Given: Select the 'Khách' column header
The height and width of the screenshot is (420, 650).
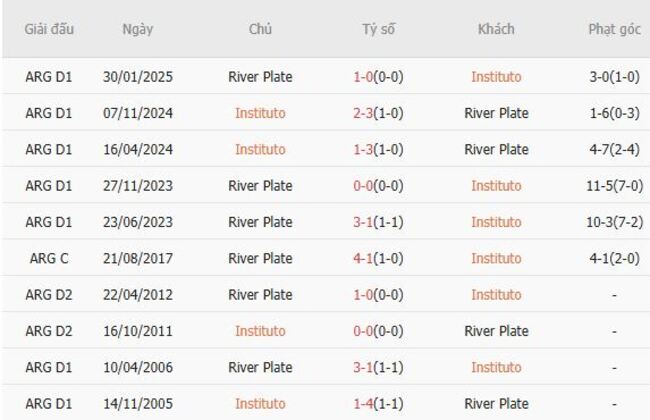Looking at the screenshot, I should point(496,29).
